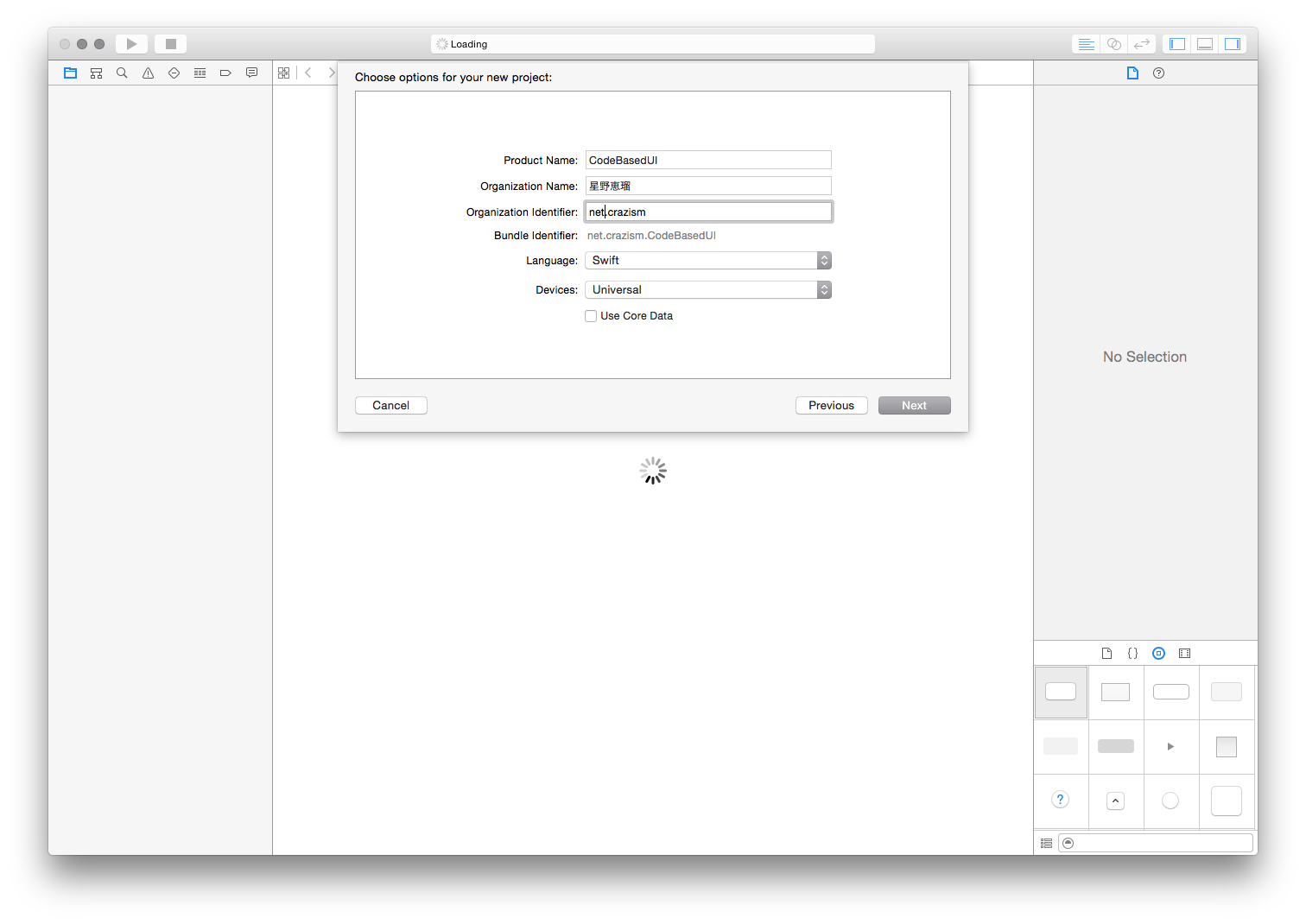Screen dimensions: 1306x924
Task: Click the Cancel button
Action: (x=391, y=405)
